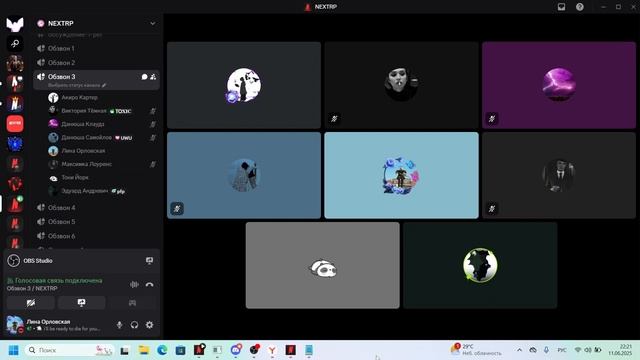Deafen audio with the headphones button
This screenshot has width=640, height=360.
point(134,325)
